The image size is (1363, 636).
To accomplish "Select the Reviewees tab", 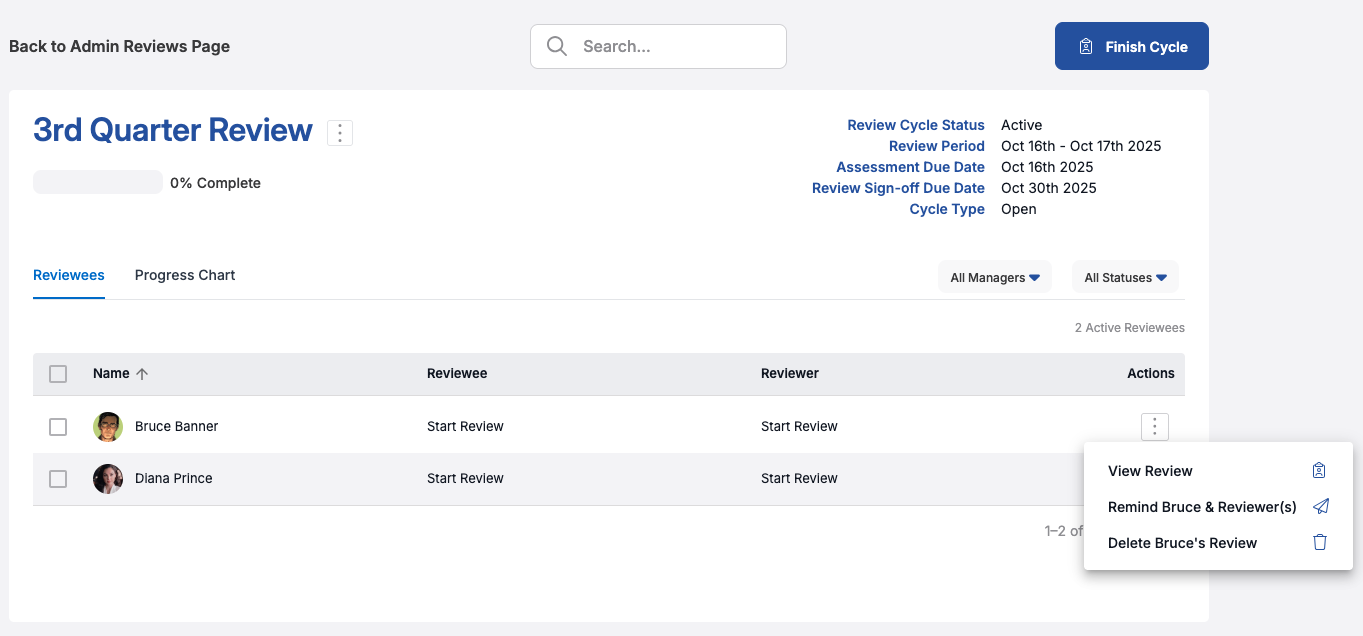I will pos(69,275).
